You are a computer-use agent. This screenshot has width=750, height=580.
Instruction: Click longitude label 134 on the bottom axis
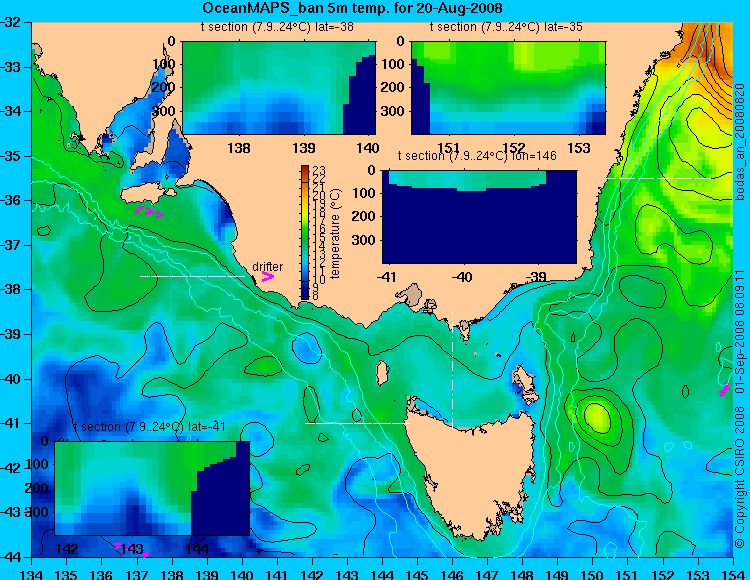coord(32,574)
